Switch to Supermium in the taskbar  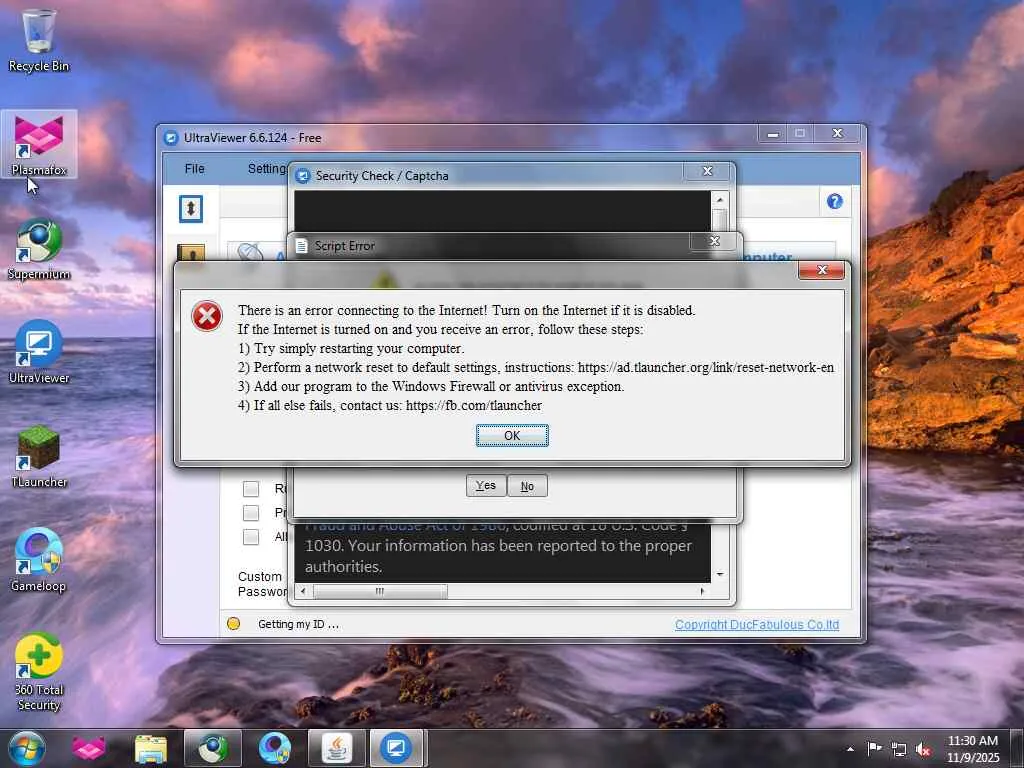pos(213,748)
